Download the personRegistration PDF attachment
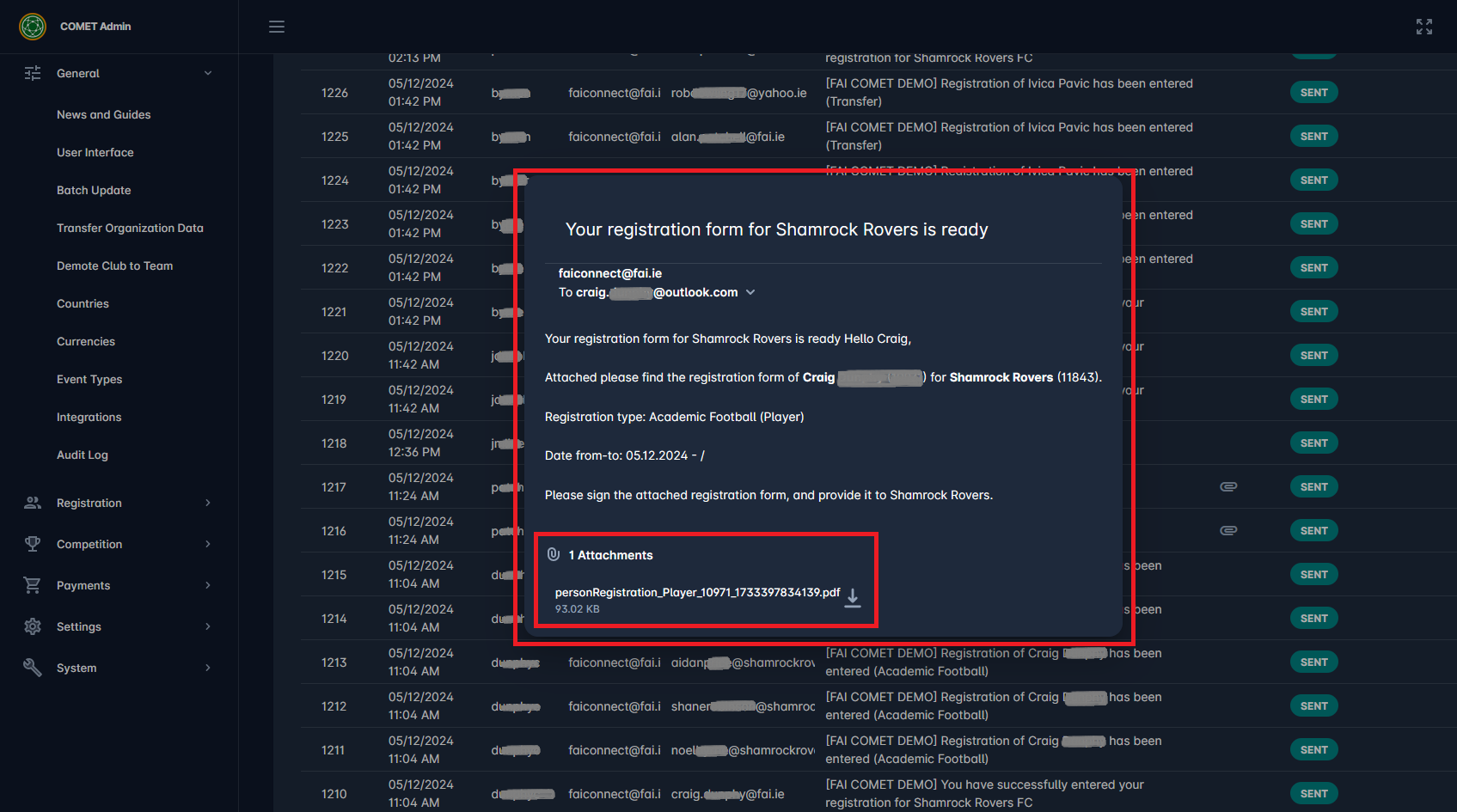 pos(852,598)
